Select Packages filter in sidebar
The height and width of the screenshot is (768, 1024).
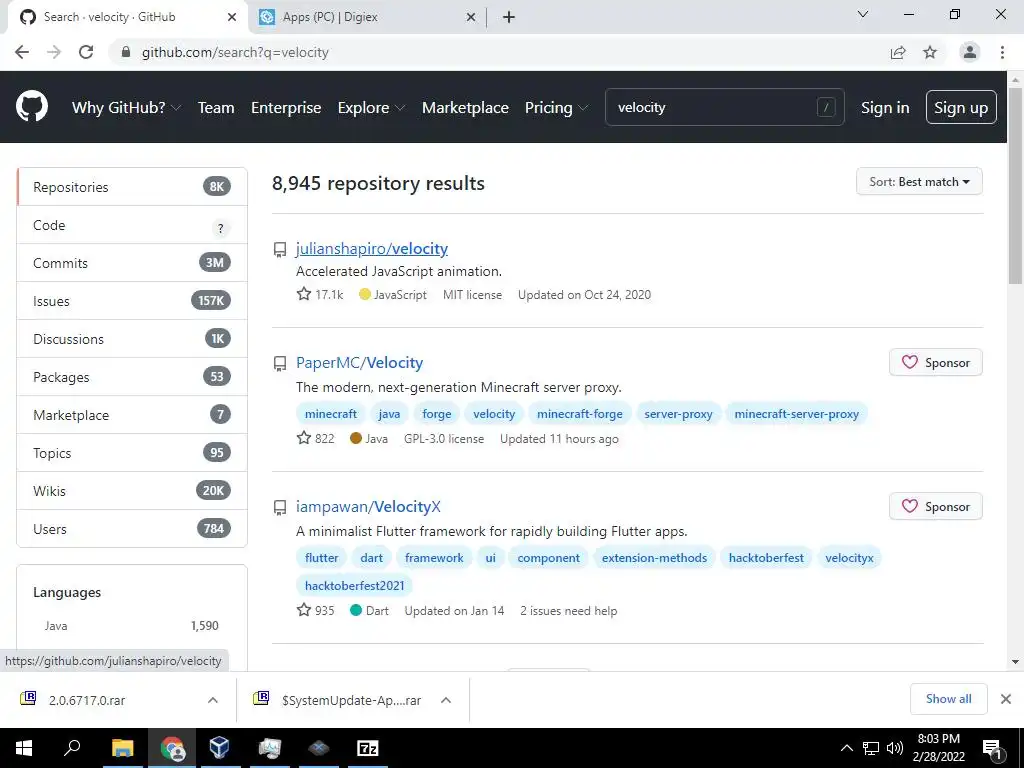(x=132, y=377)
